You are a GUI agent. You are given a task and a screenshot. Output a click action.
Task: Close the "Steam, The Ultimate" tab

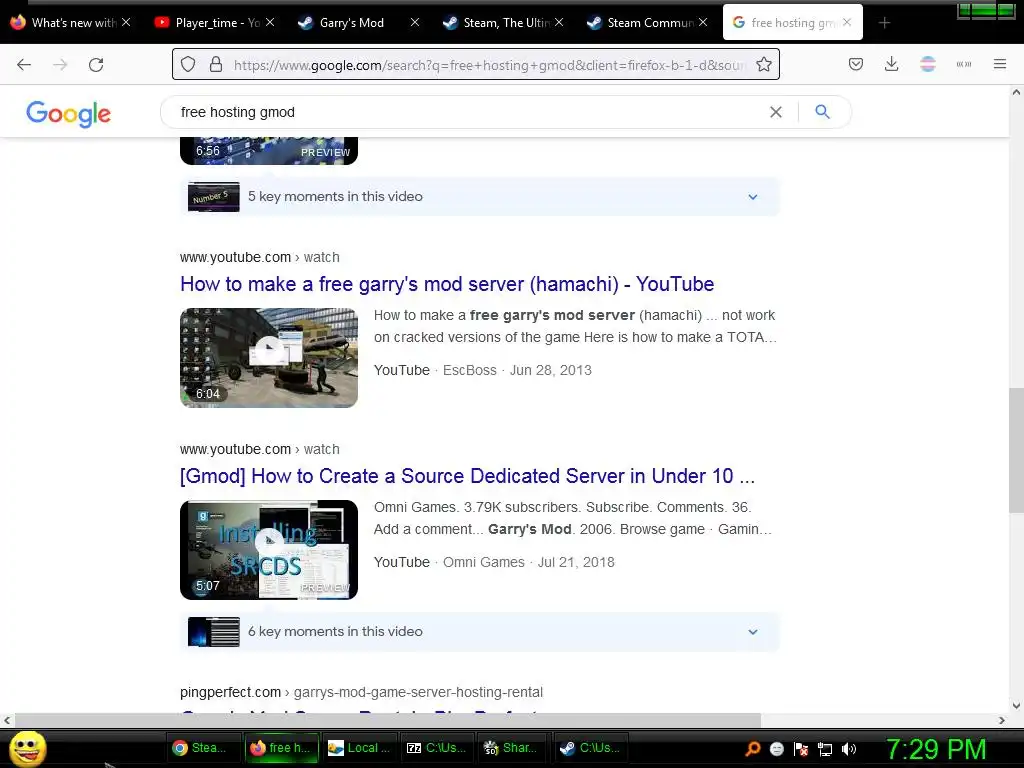559,22
